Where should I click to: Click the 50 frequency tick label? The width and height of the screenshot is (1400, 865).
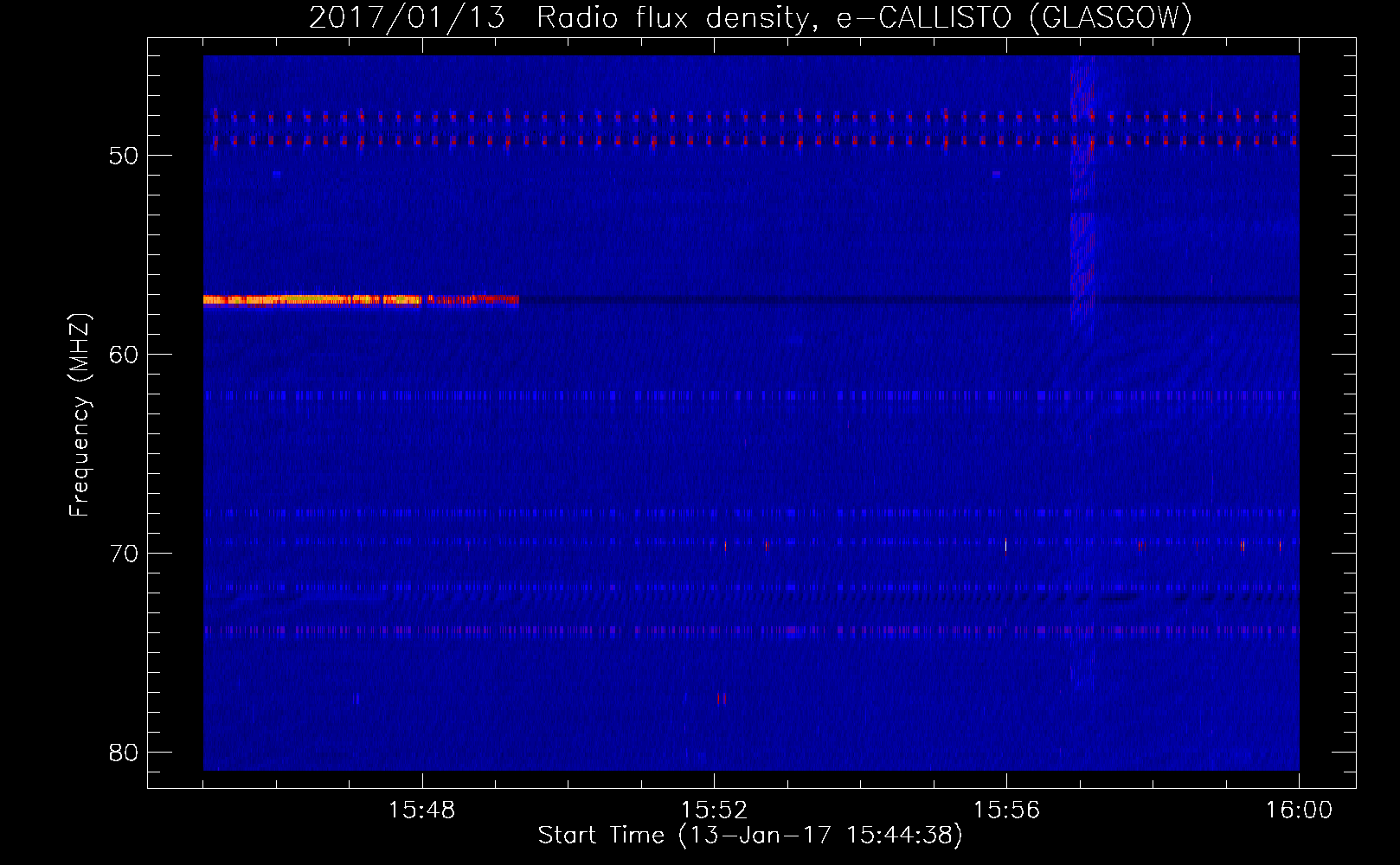point(124,156)
